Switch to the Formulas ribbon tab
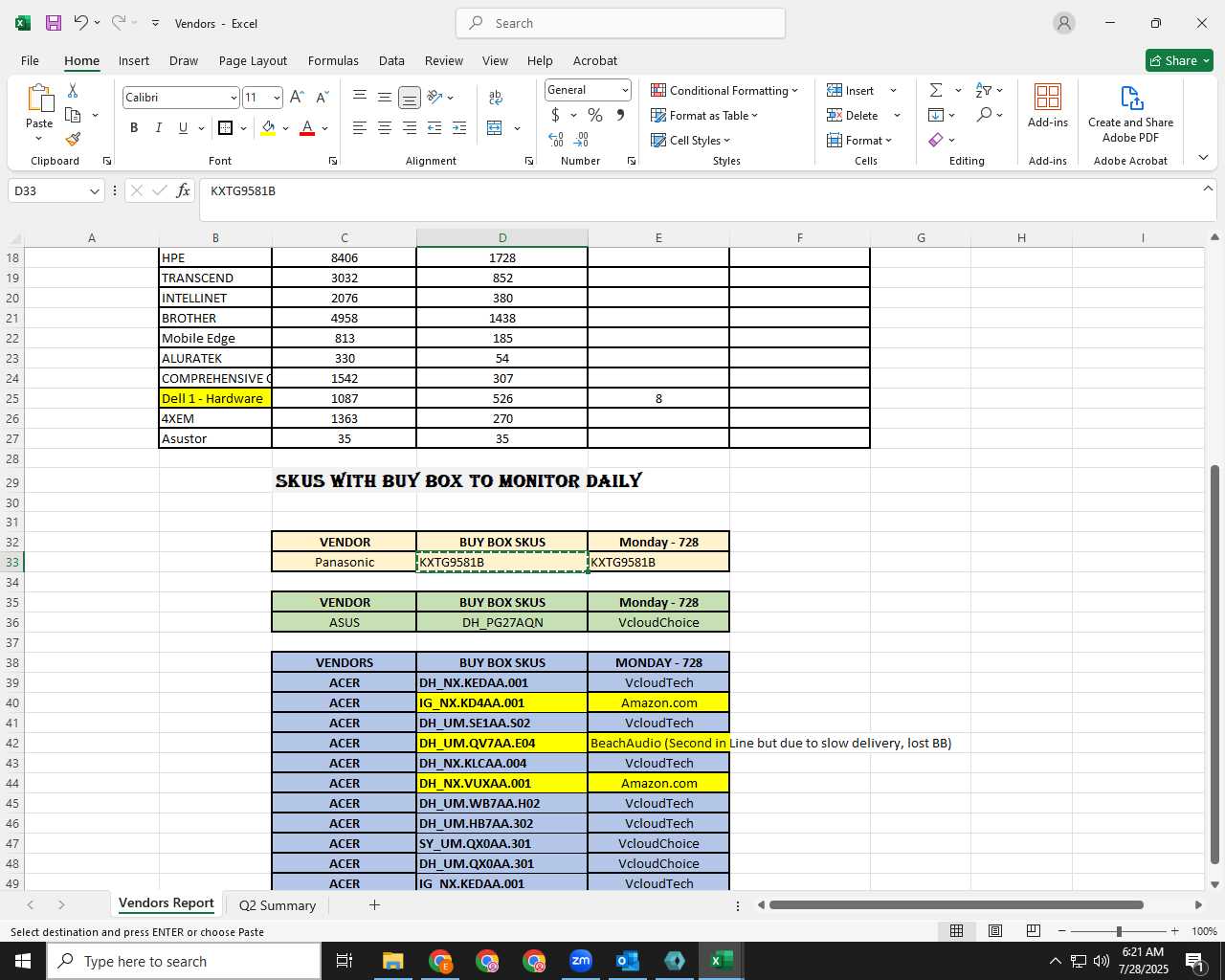Viewport: 1225px width, 980px height. coord(333,60)
